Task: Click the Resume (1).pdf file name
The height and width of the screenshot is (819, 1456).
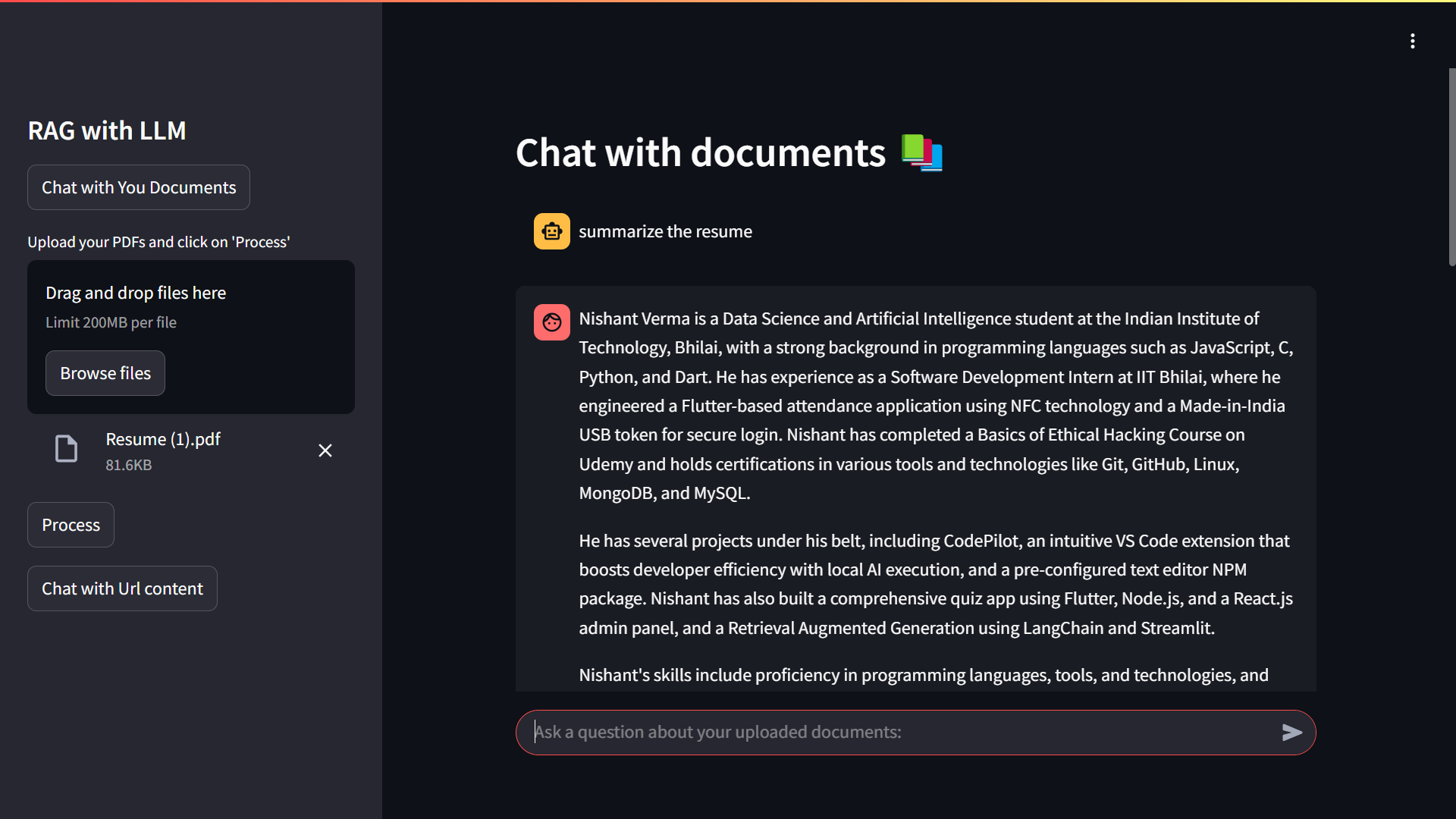Action: (163, 439)
